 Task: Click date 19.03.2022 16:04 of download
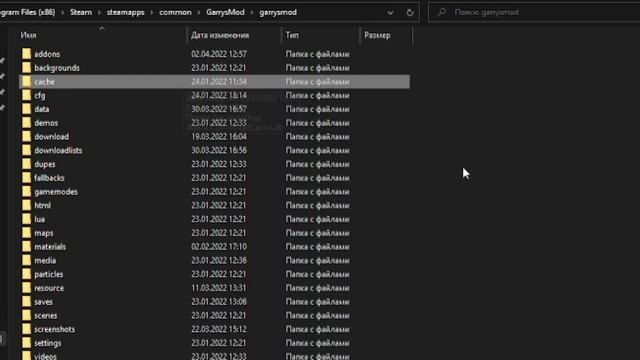219,137
